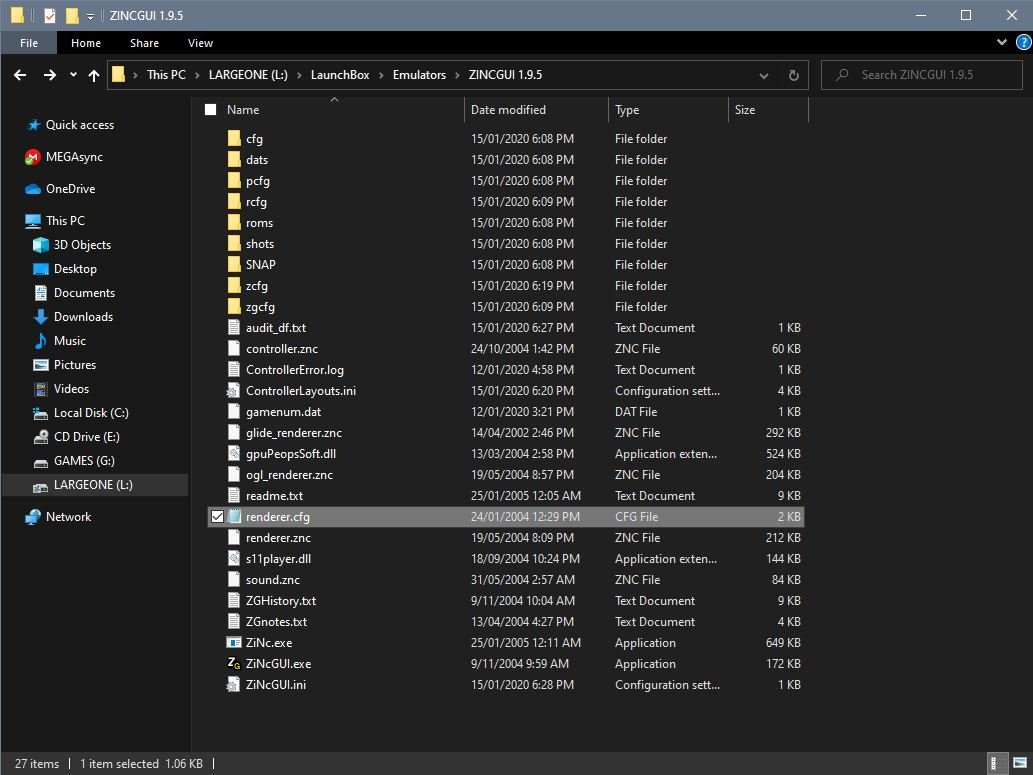Go back to the previous folder

tap(20, 75)
